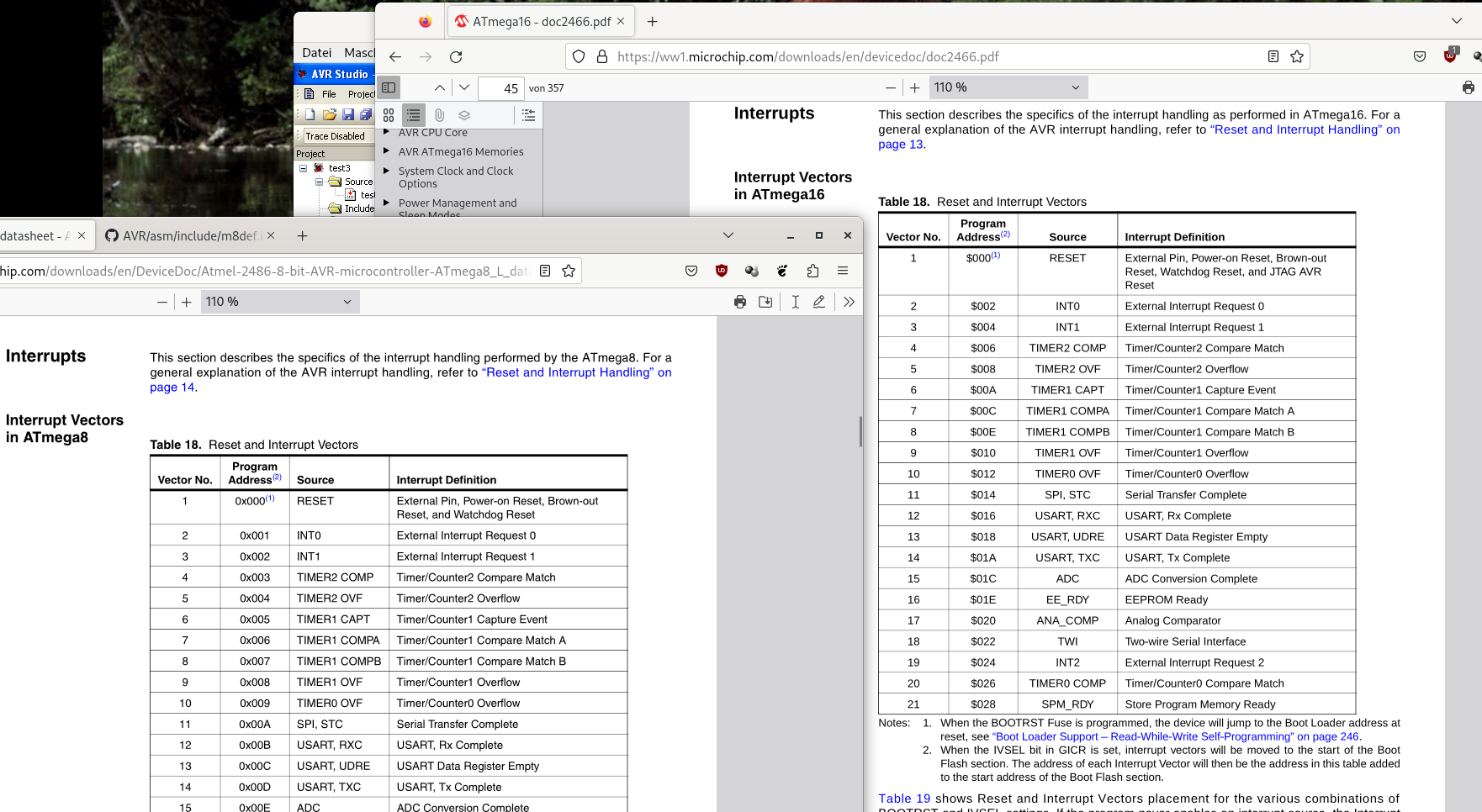Close the ATmega16 - doc2466.pdf tab

pyautogui.click(x=621, y=21)
